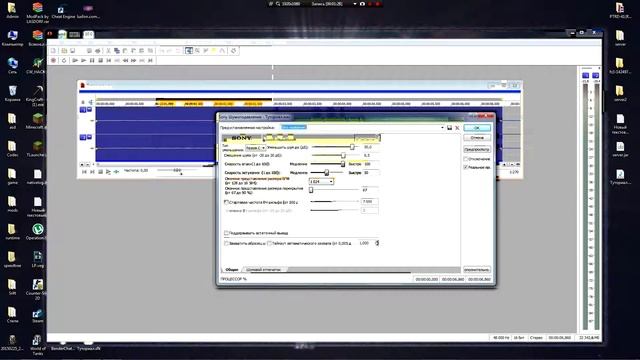Image resolution: width=640 pixels, height=360 pixels.
Task: Click the Cut scissors toolbar icon
Action: pos(109,51)
